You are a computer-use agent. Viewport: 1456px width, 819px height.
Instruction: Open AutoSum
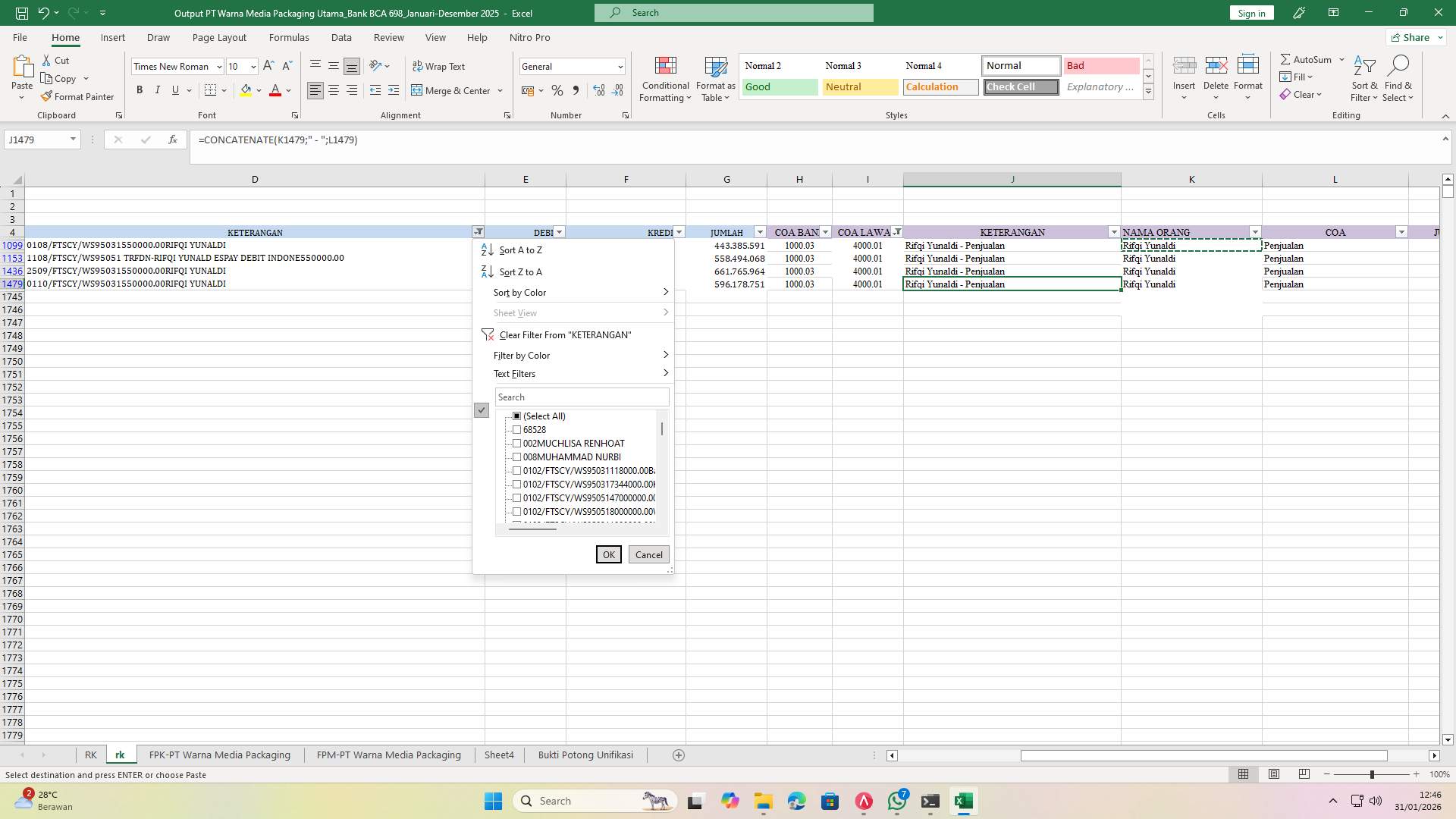pyautogui.click(x=1308, y=58)
